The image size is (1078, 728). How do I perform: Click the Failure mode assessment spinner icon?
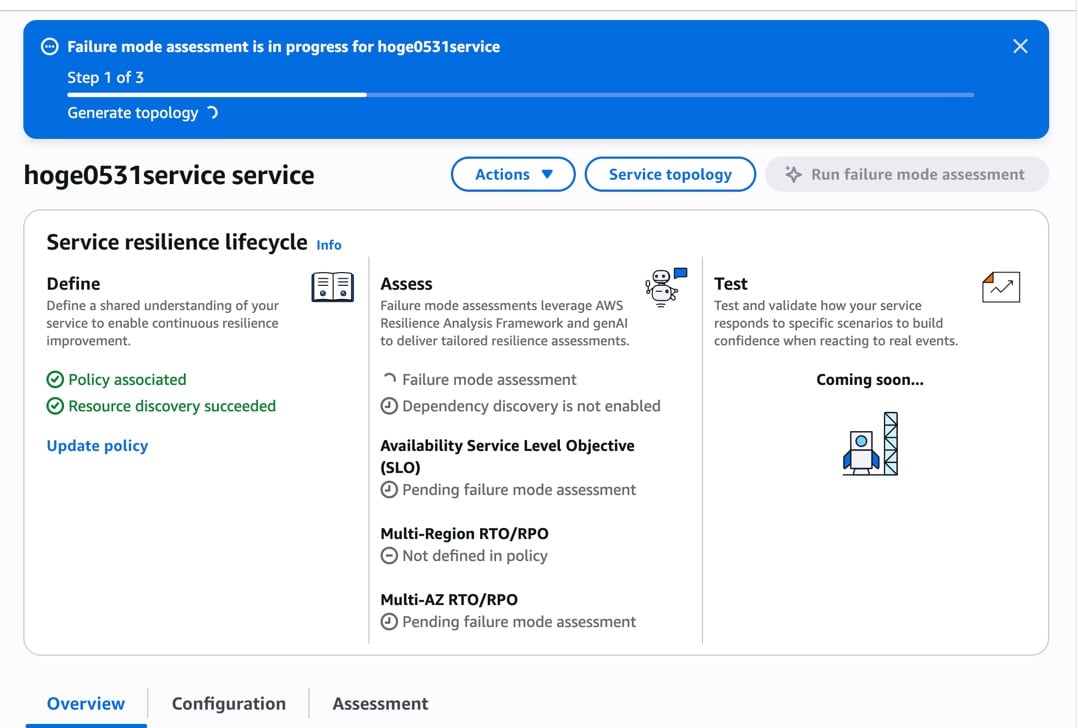pos(389,379)
